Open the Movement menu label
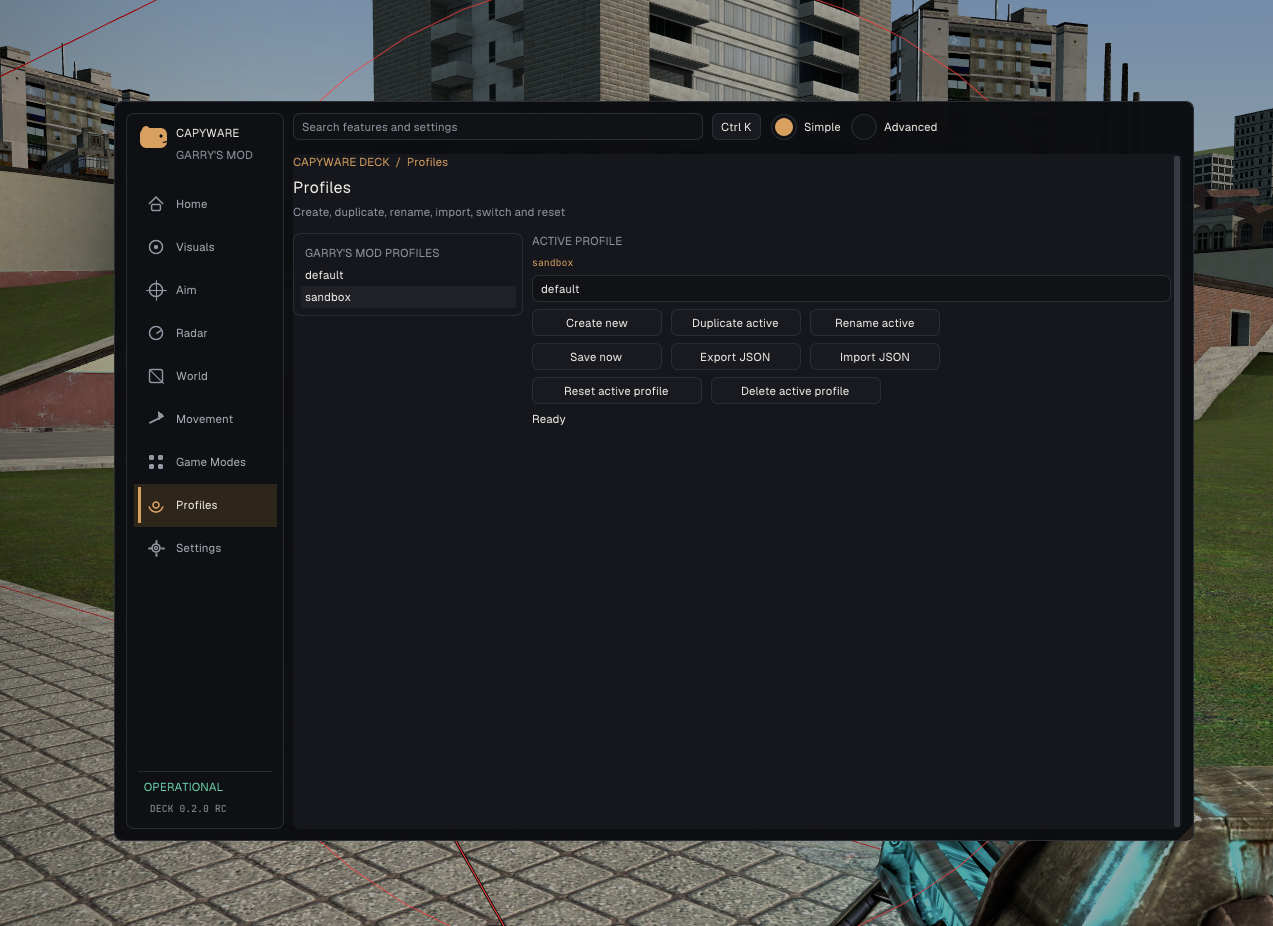1273x926 pixels. pyautogui.click(x=204, y=419)
